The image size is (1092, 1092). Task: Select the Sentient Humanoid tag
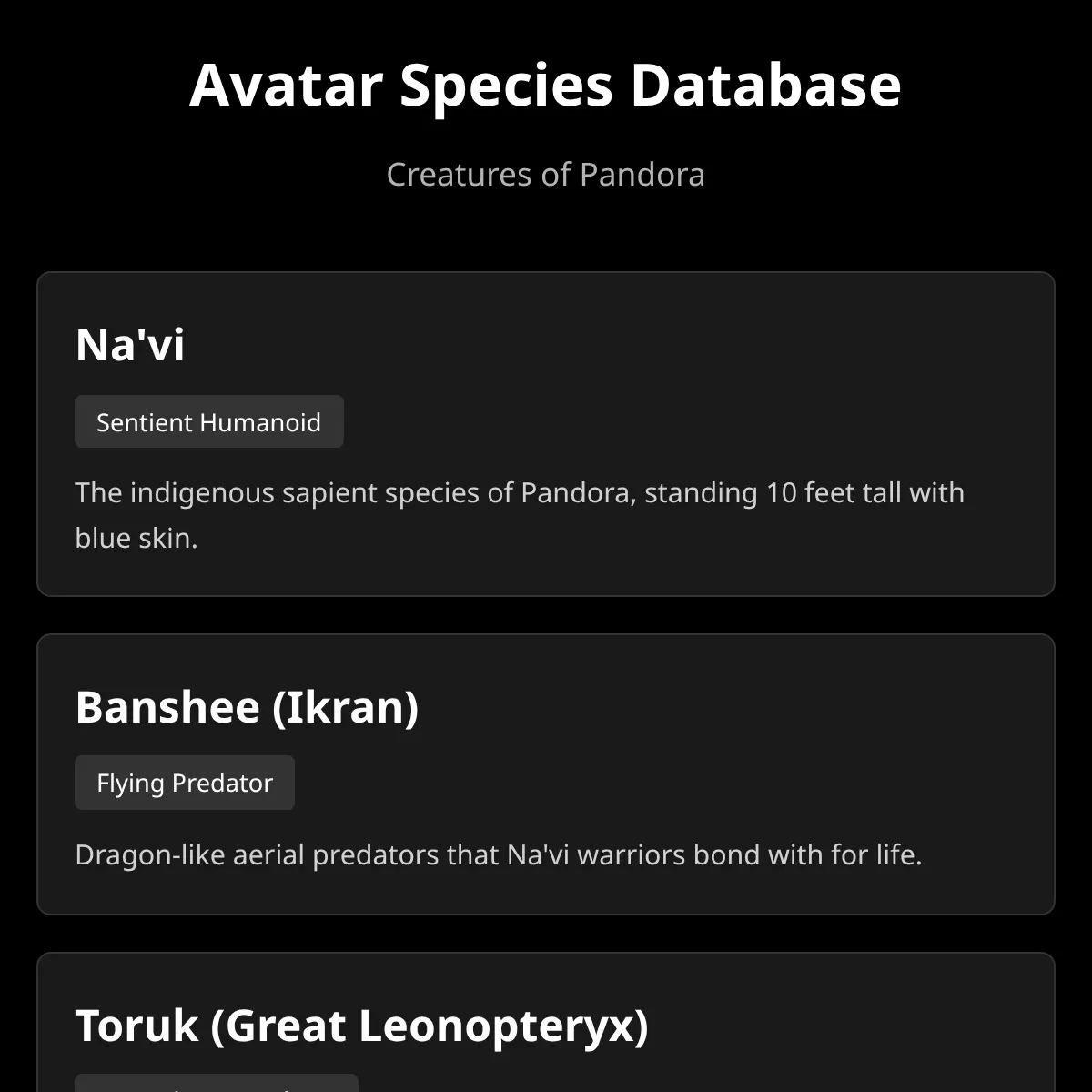point(209,421)
